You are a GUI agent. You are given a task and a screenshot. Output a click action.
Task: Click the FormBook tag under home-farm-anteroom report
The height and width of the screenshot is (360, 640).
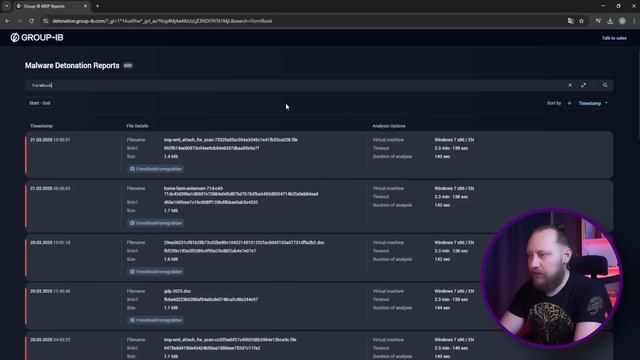coord(156,223)
